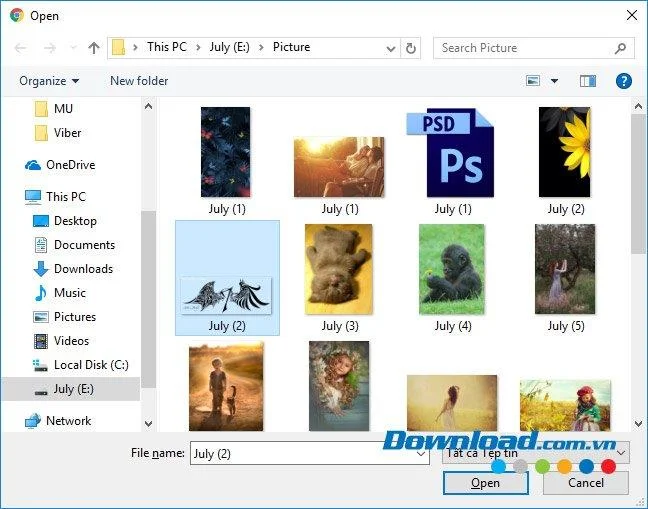Open help with the question mark
Screen dimensions: 648x509
pos(624,81)
